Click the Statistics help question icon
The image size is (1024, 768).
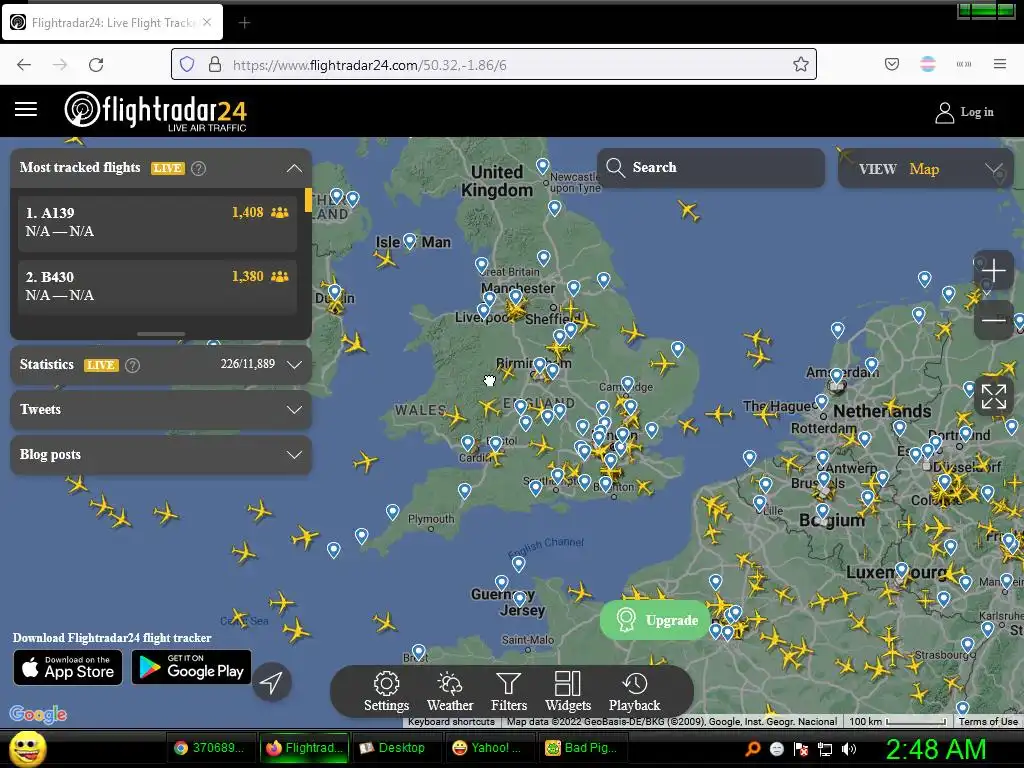point(133,365)
